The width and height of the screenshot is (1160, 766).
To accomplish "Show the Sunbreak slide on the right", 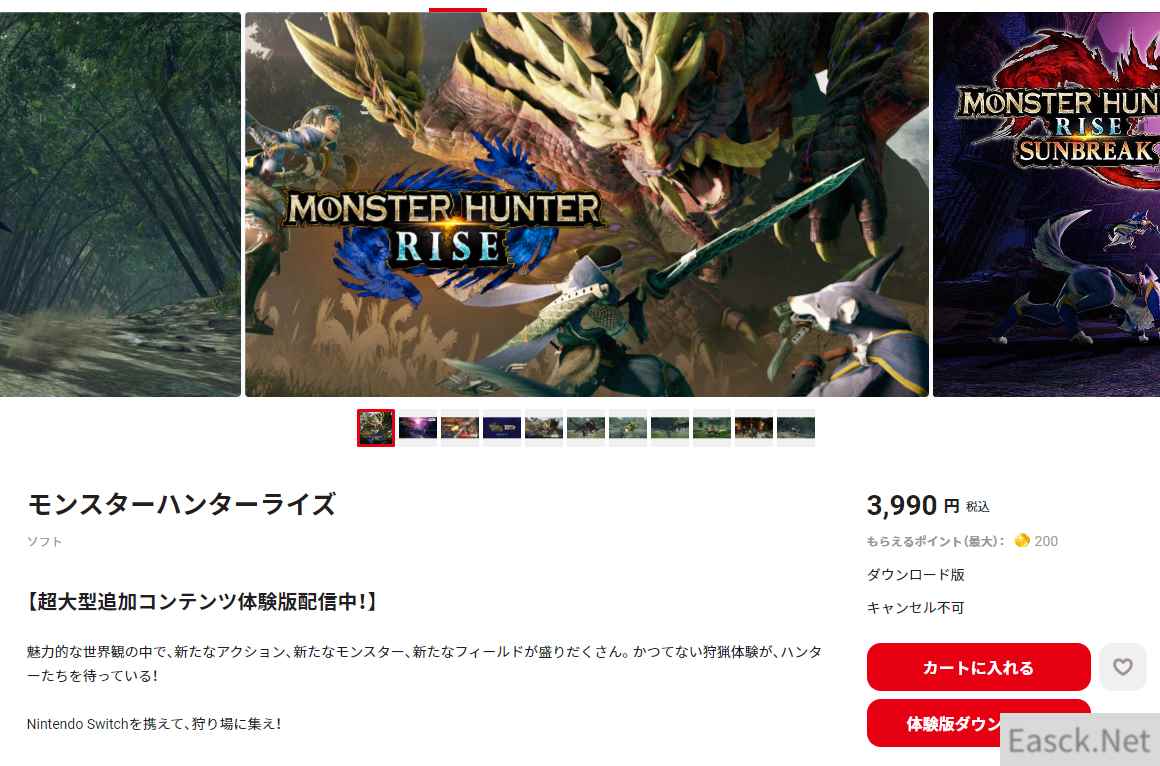I will click(1046, 204).
